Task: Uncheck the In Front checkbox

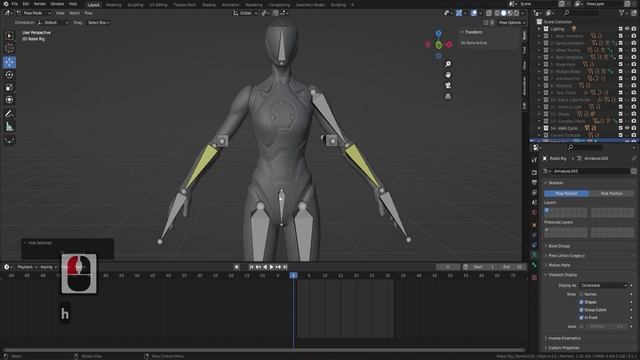Action: click(x=581, y=318)
